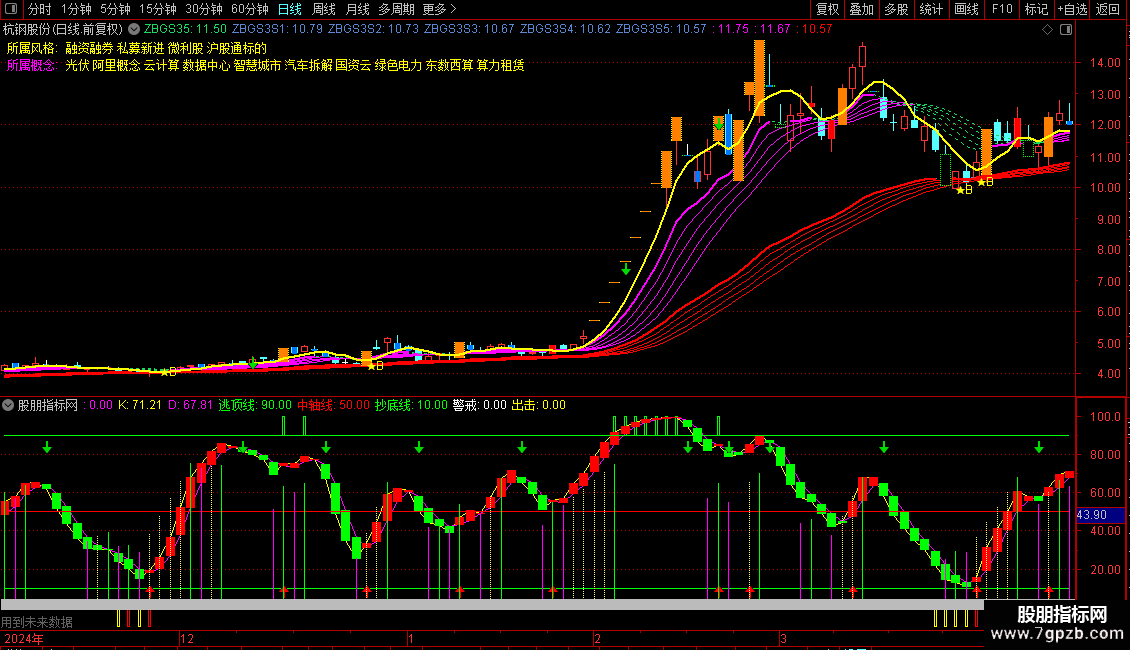Activate the 画线 drawing tools
This screenshot has height=650, width=1130.
(x=966, y=9)
